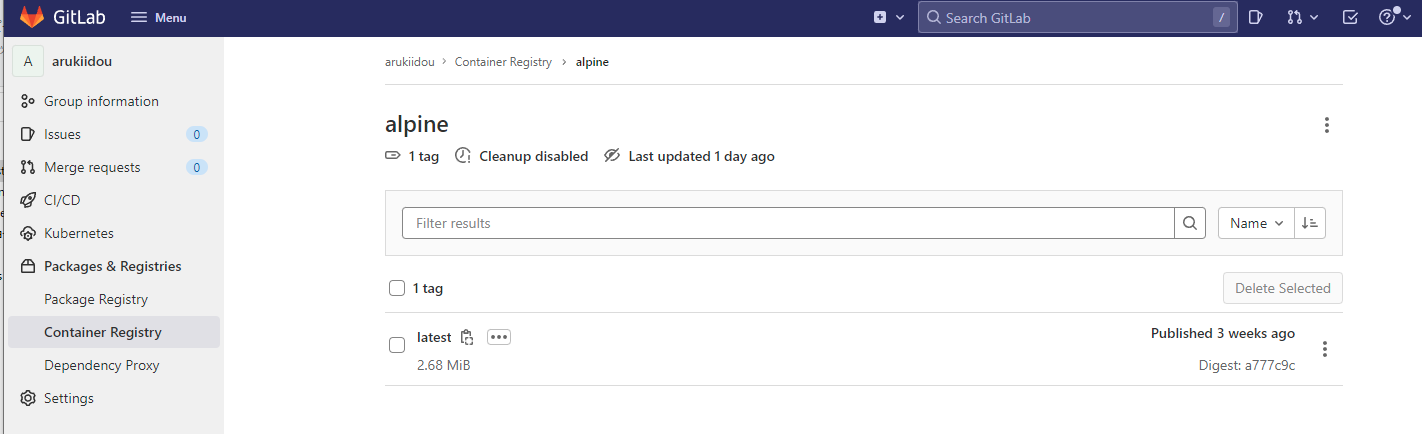The image size is (1422, 434).
Task: Click into the Filter results field
Action: pos(788,223)
